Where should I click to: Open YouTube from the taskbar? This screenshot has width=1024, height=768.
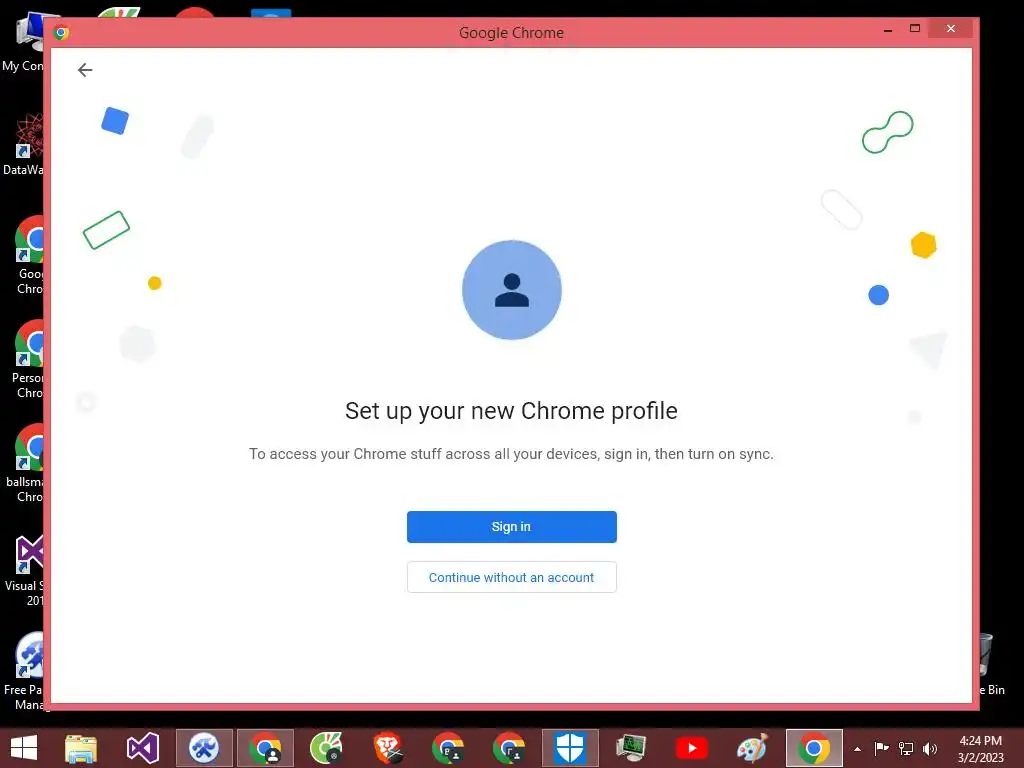pyautogui.click(x=692, y=748)
